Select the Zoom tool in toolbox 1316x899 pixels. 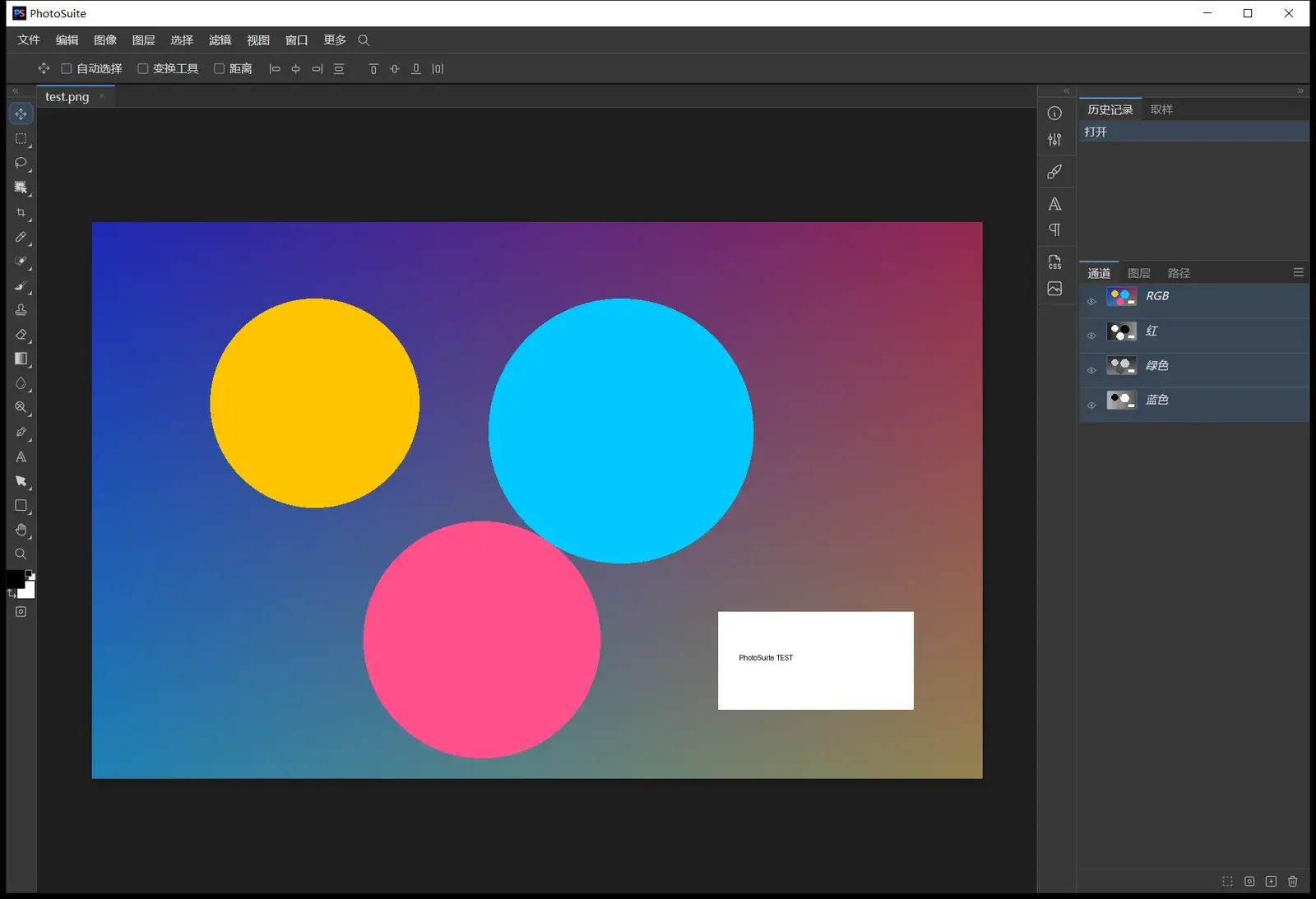click(21, 554)
